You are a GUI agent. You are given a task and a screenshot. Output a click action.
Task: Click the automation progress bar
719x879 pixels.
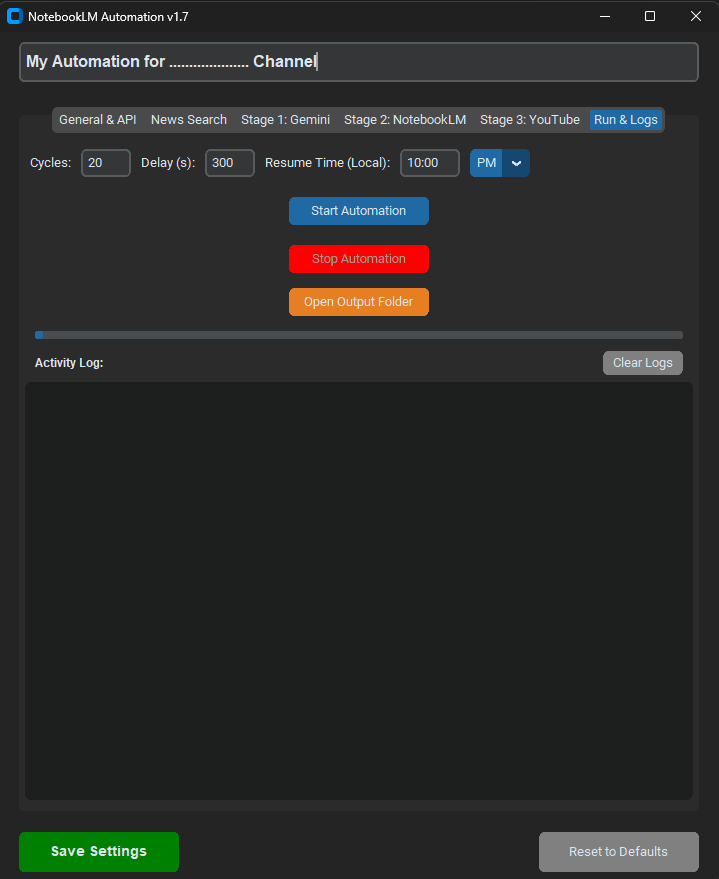click(359, 335)
